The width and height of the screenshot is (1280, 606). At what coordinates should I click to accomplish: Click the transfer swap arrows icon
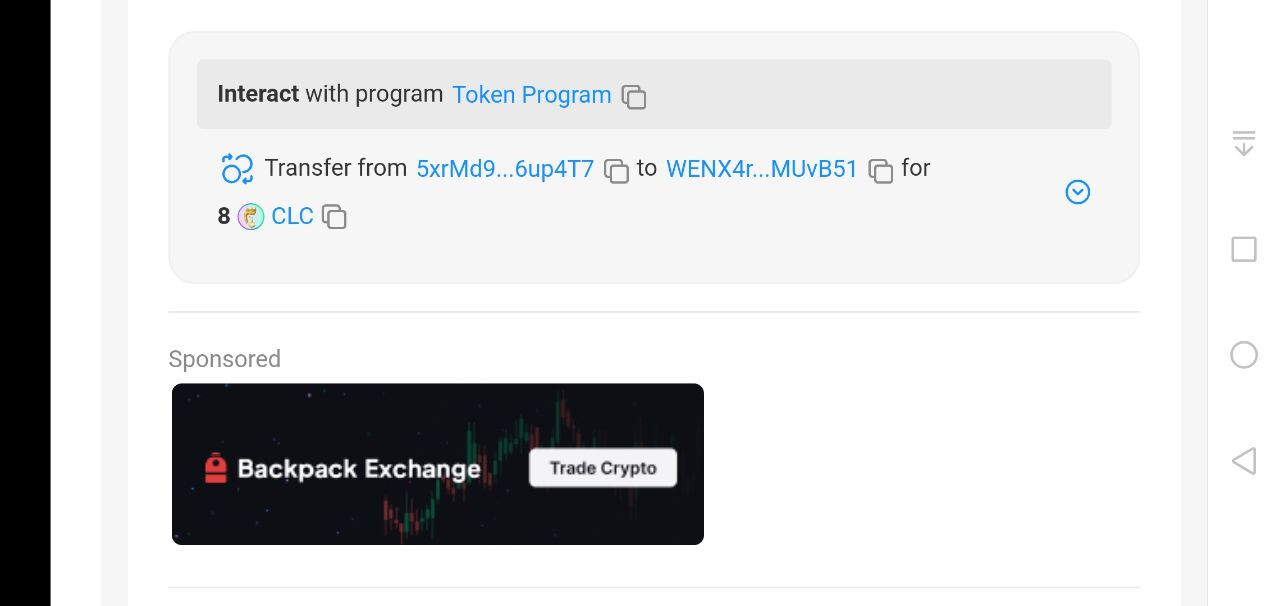(237, 169)
